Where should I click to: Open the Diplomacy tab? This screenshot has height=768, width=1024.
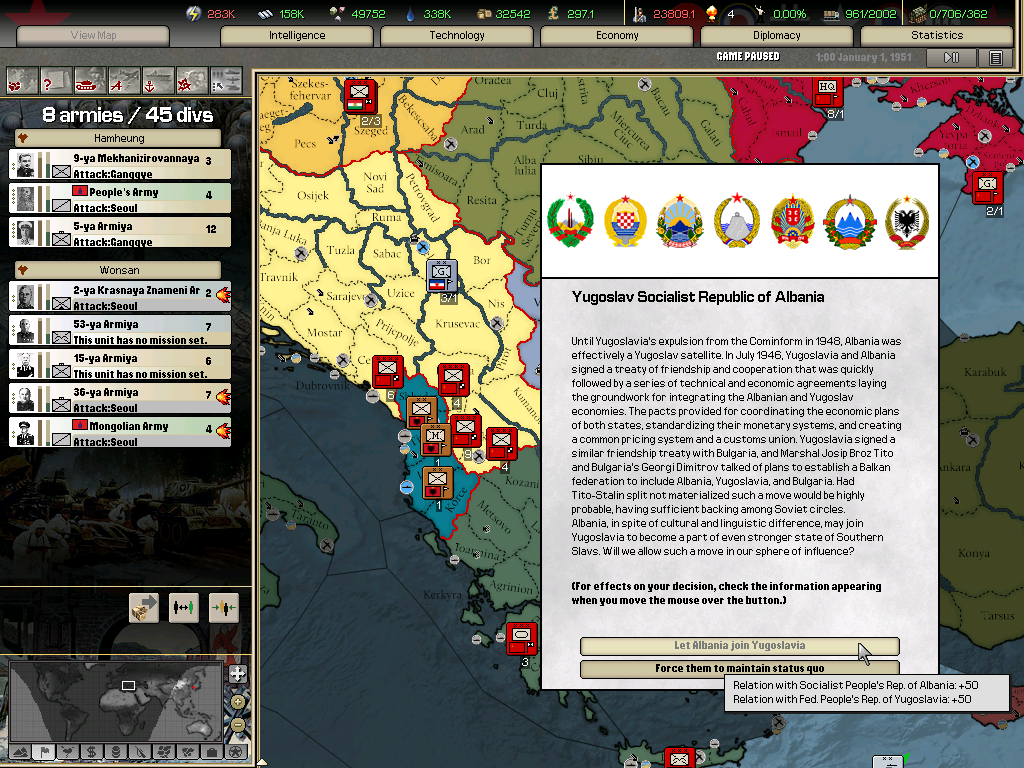(777, 35)
